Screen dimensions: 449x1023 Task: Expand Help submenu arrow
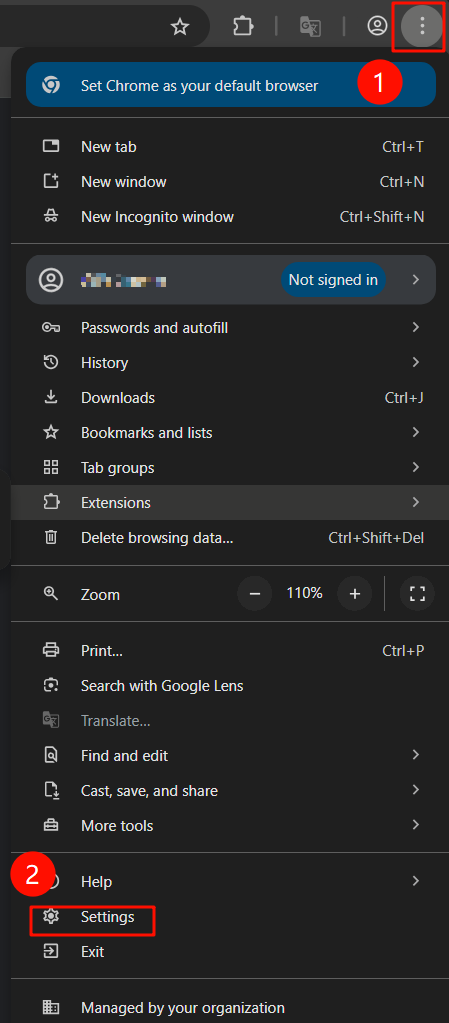click(416, 881)
